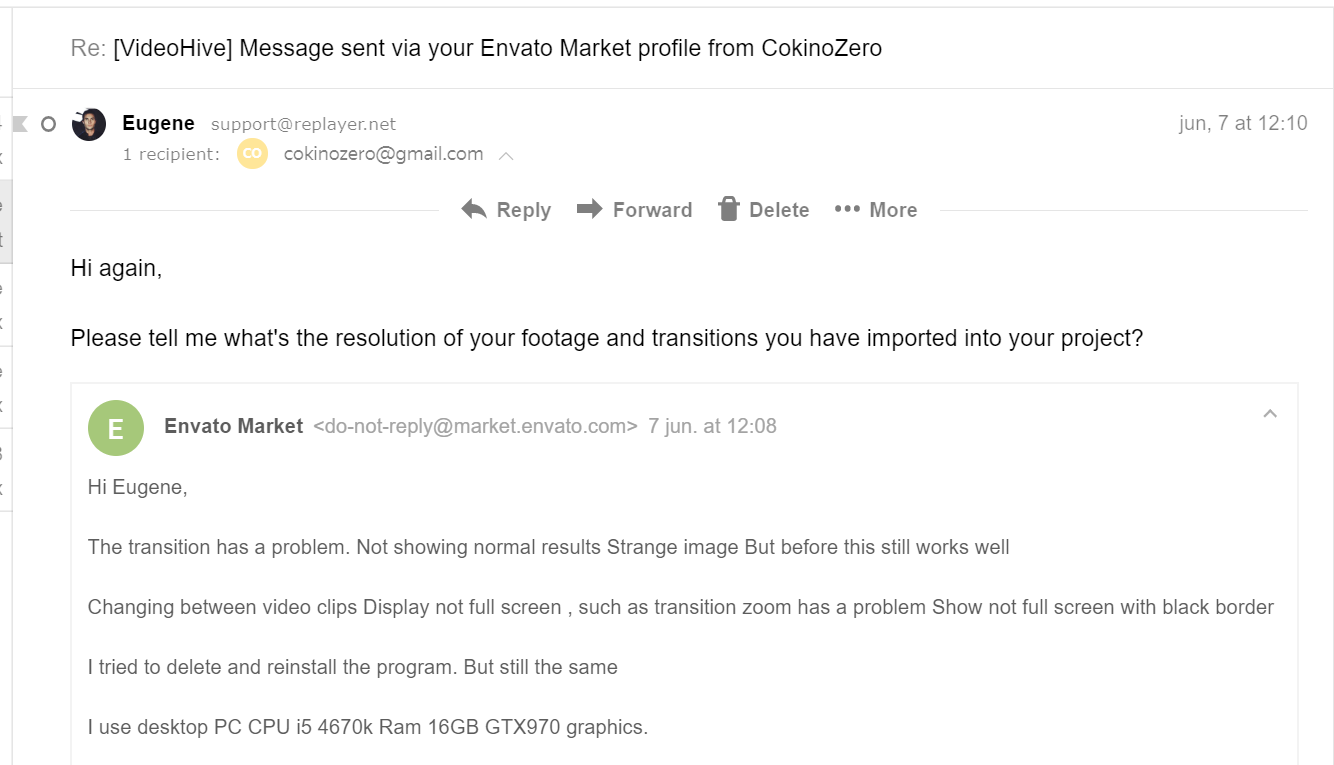This screenshot has height=765, width=1334.
Task: Click the Envato Market sender name
Action: coord(233,426)
